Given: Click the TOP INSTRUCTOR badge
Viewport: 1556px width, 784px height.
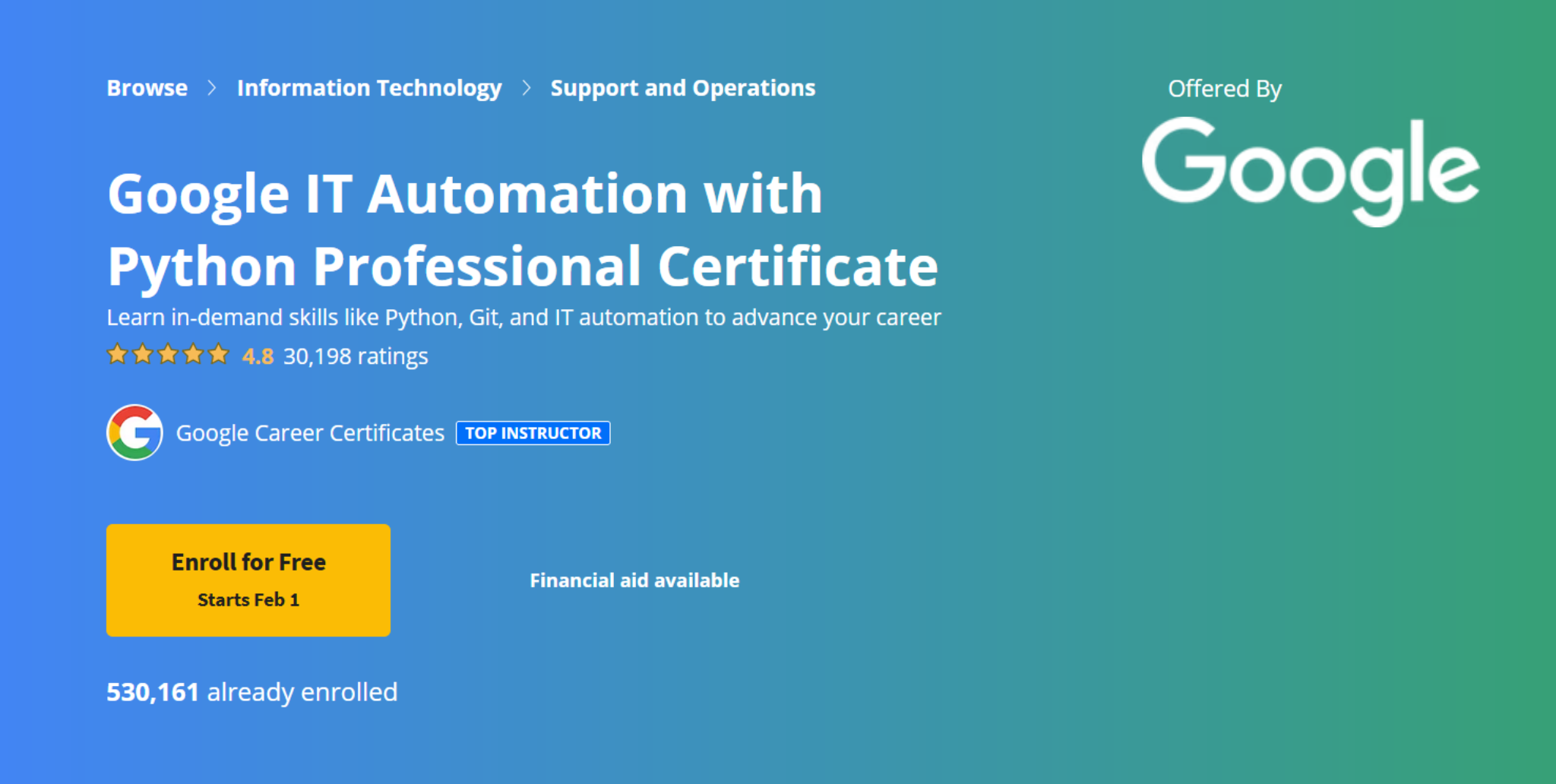Looking at the screenshot, I should pos(533,433).
